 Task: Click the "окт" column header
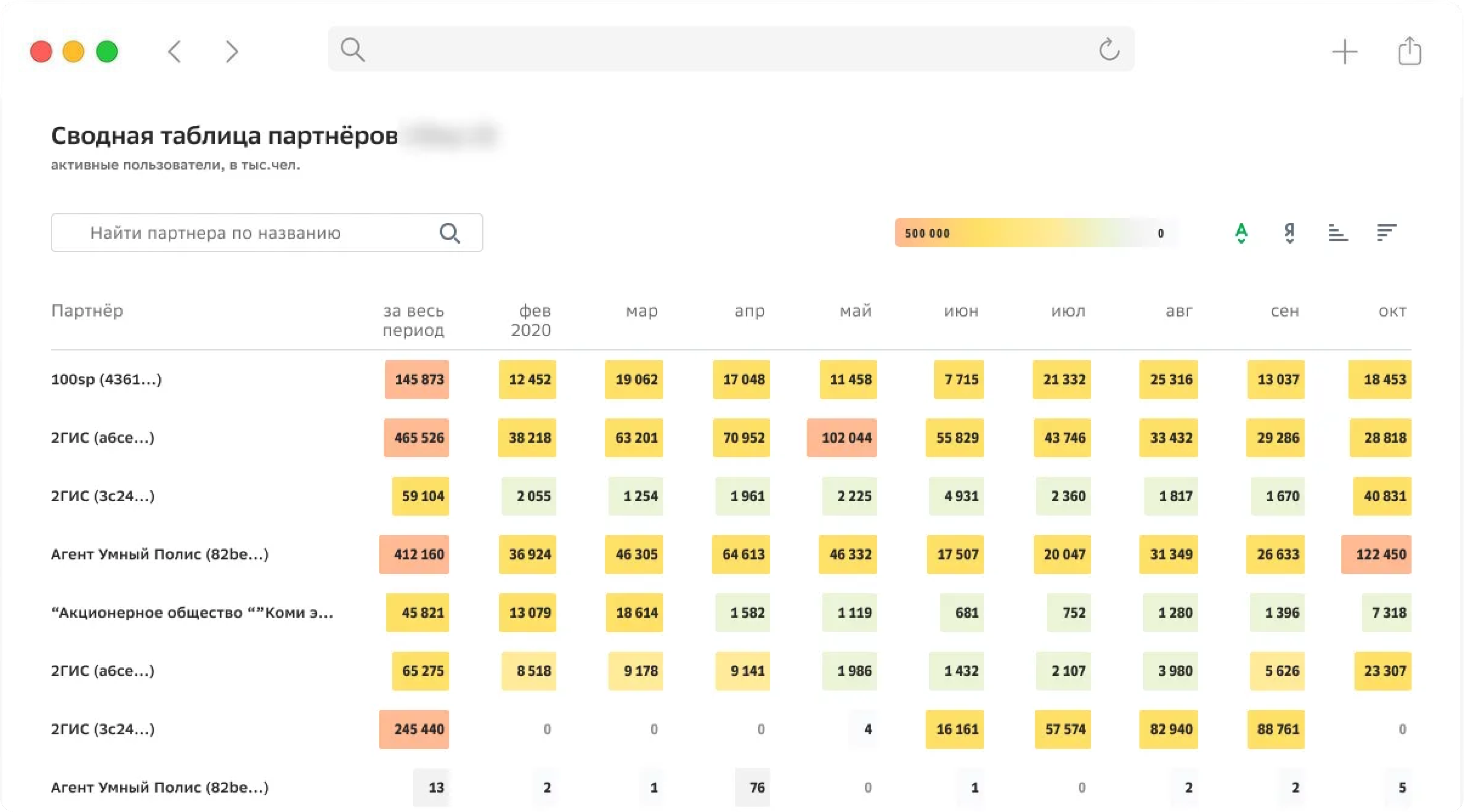(1392, 311)
